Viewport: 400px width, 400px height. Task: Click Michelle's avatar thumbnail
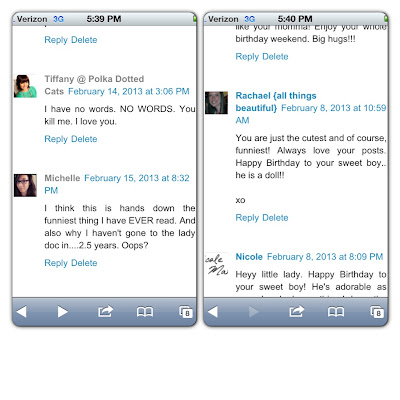click(25, 185)
